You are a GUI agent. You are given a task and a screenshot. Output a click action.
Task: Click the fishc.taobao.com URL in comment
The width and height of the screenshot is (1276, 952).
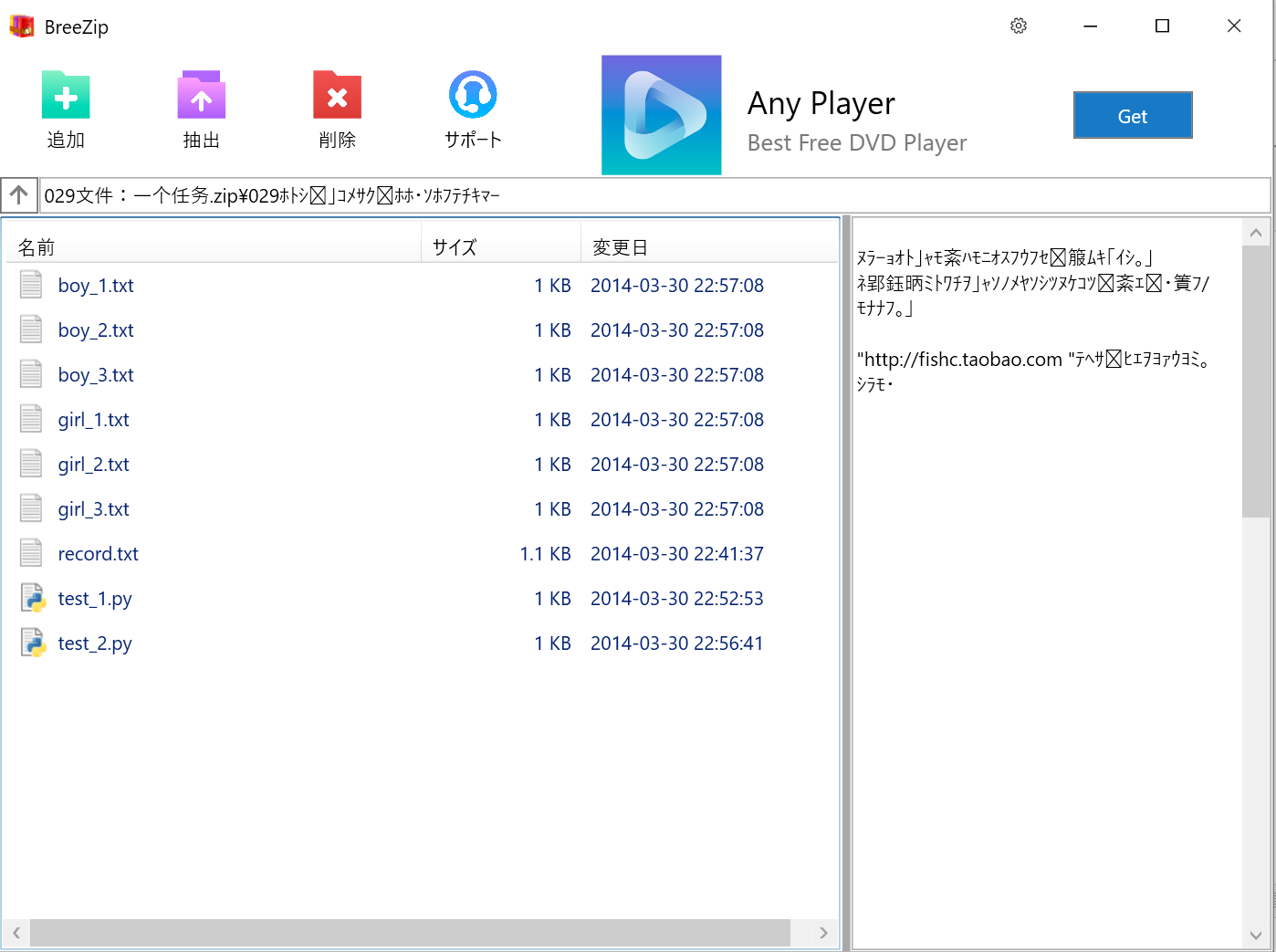pyautogui.click(x=962, y=360)
